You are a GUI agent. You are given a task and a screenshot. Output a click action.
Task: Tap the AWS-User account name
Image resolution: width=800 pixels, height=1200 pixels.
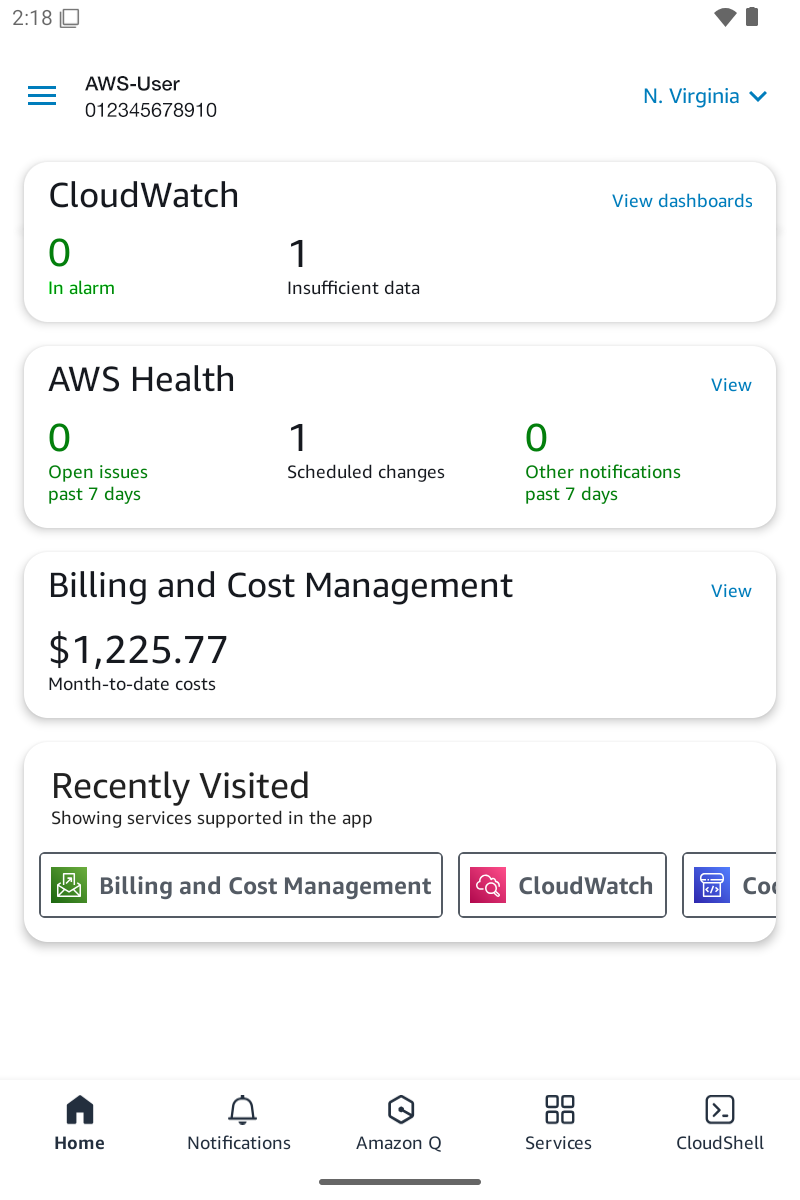coord(132,84)
